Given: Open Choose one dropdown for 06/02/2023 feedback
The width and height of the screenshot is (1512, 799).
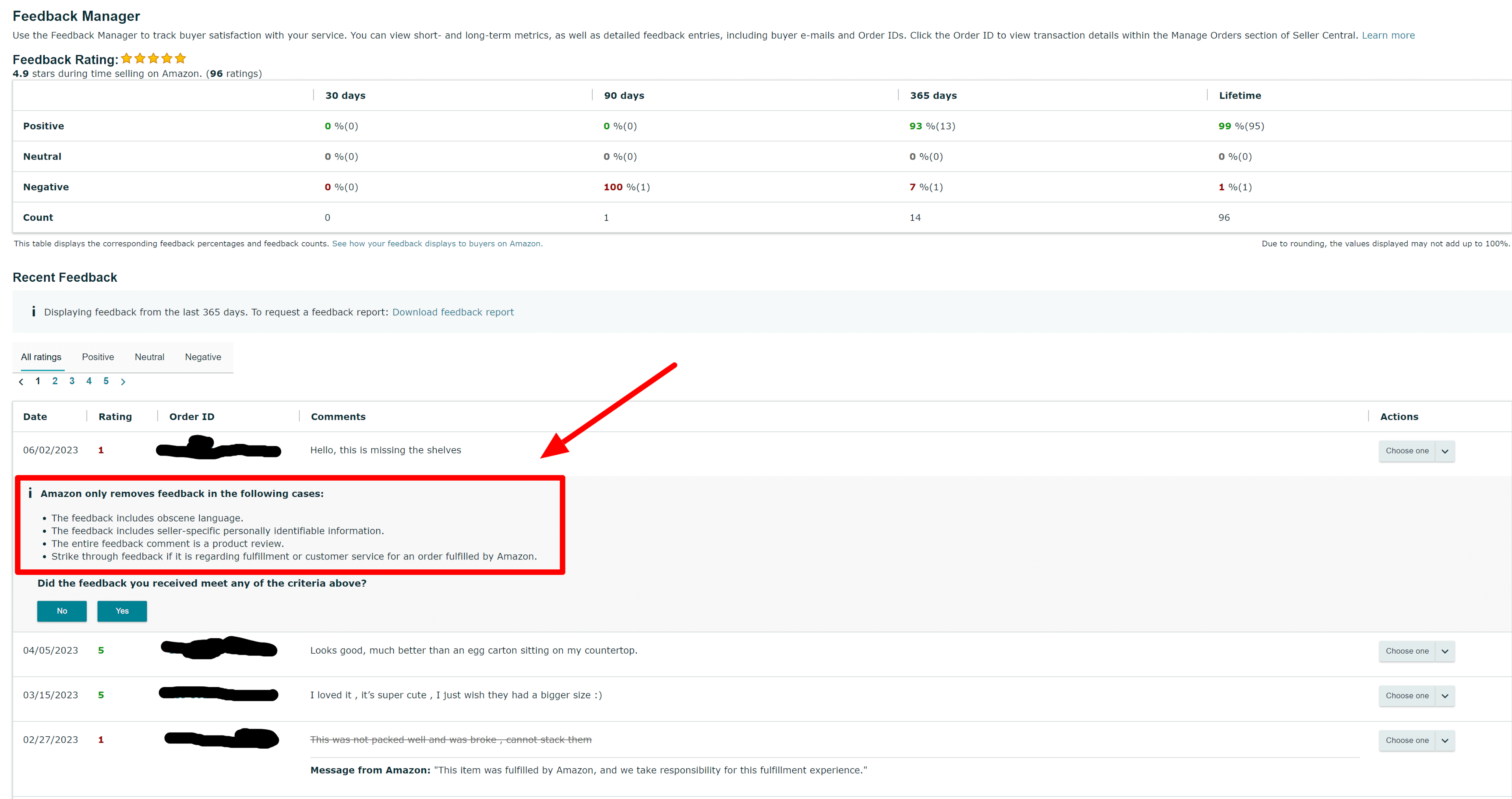Looking at the screenshot, I should point(1416,451).
